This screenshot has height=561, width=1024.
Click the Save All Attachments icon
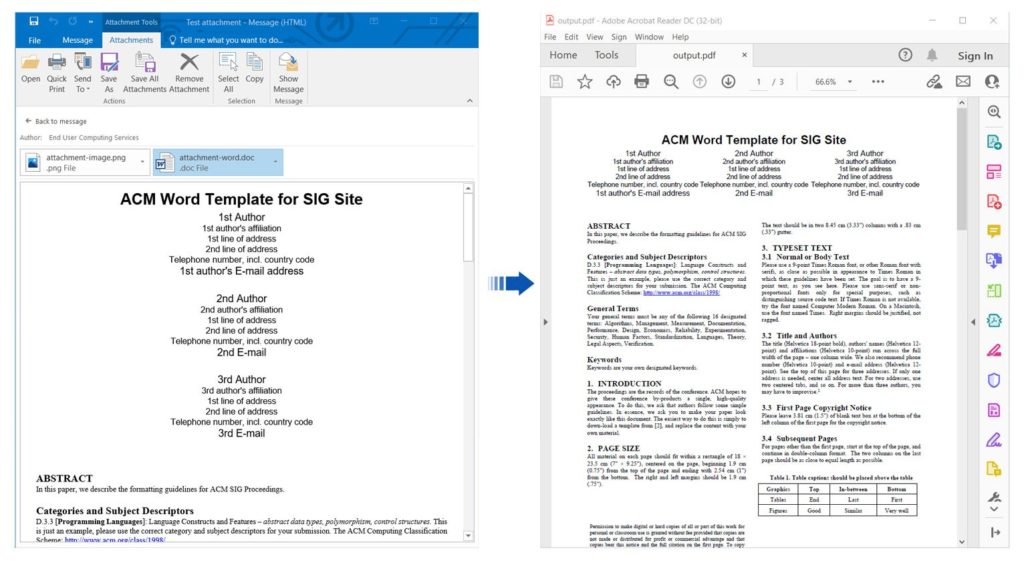click(x=145, y=68)
